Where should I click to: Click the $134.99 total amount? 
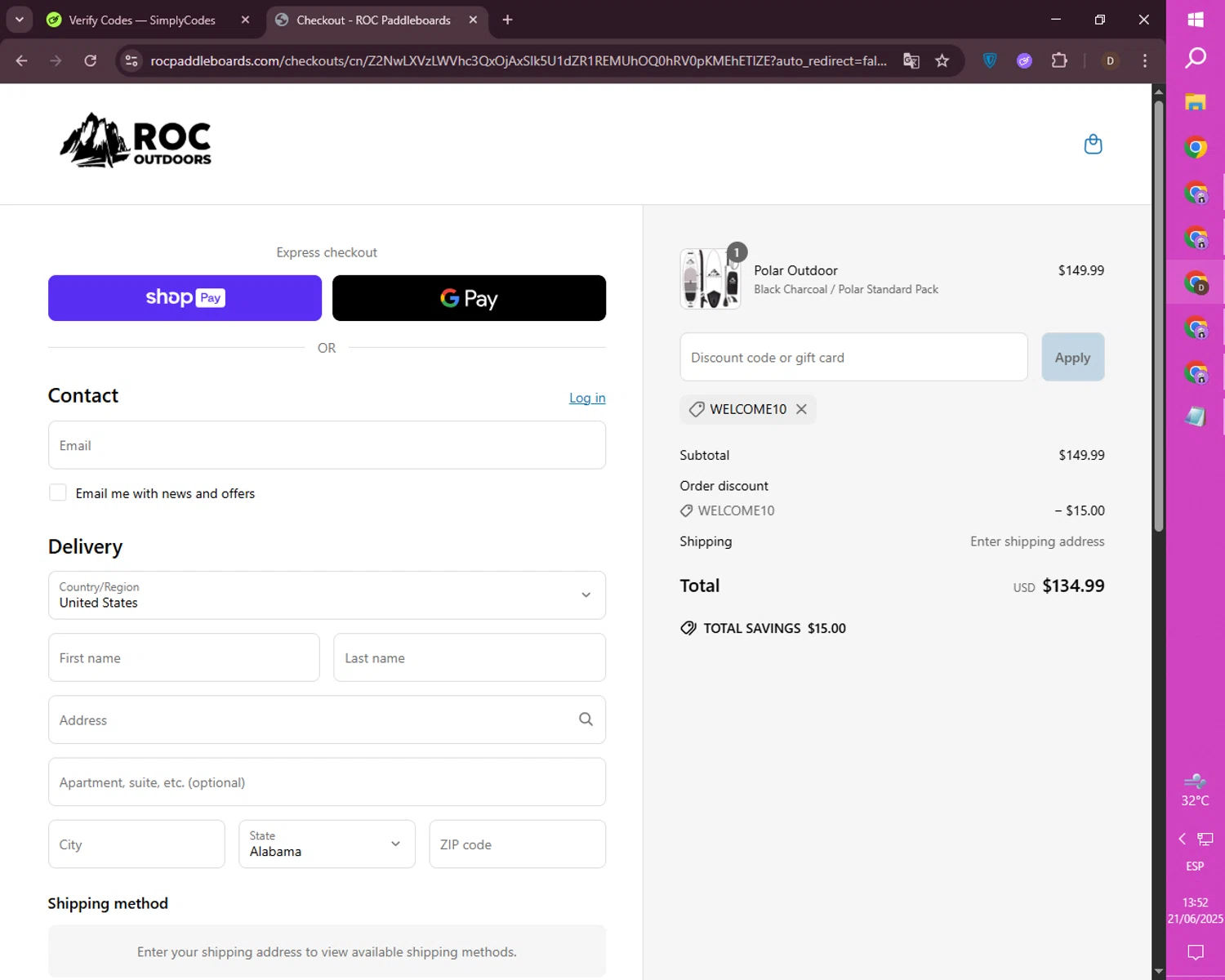pos(1073,586)
